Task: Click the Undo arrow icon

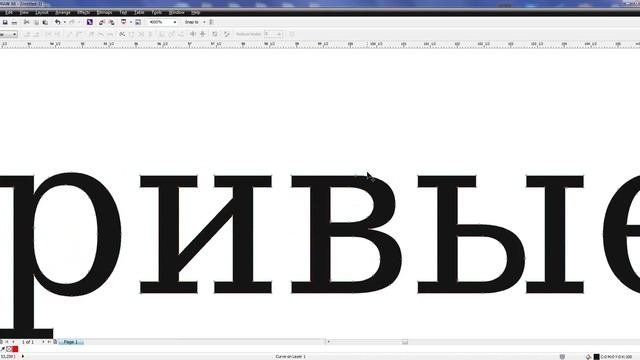Action: [x=58, y=22]
